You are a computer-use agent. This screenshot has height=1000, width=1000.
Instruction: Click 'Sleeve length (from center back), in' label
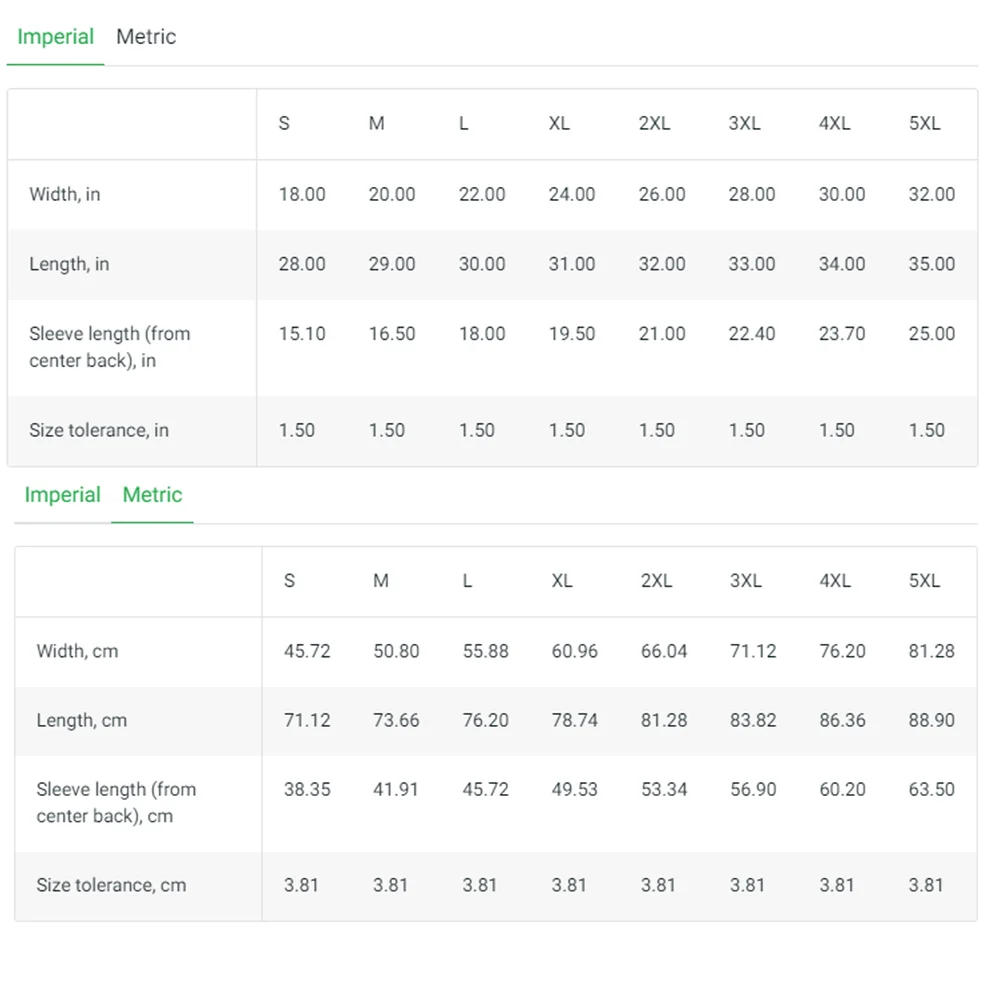tap(109, 347)
